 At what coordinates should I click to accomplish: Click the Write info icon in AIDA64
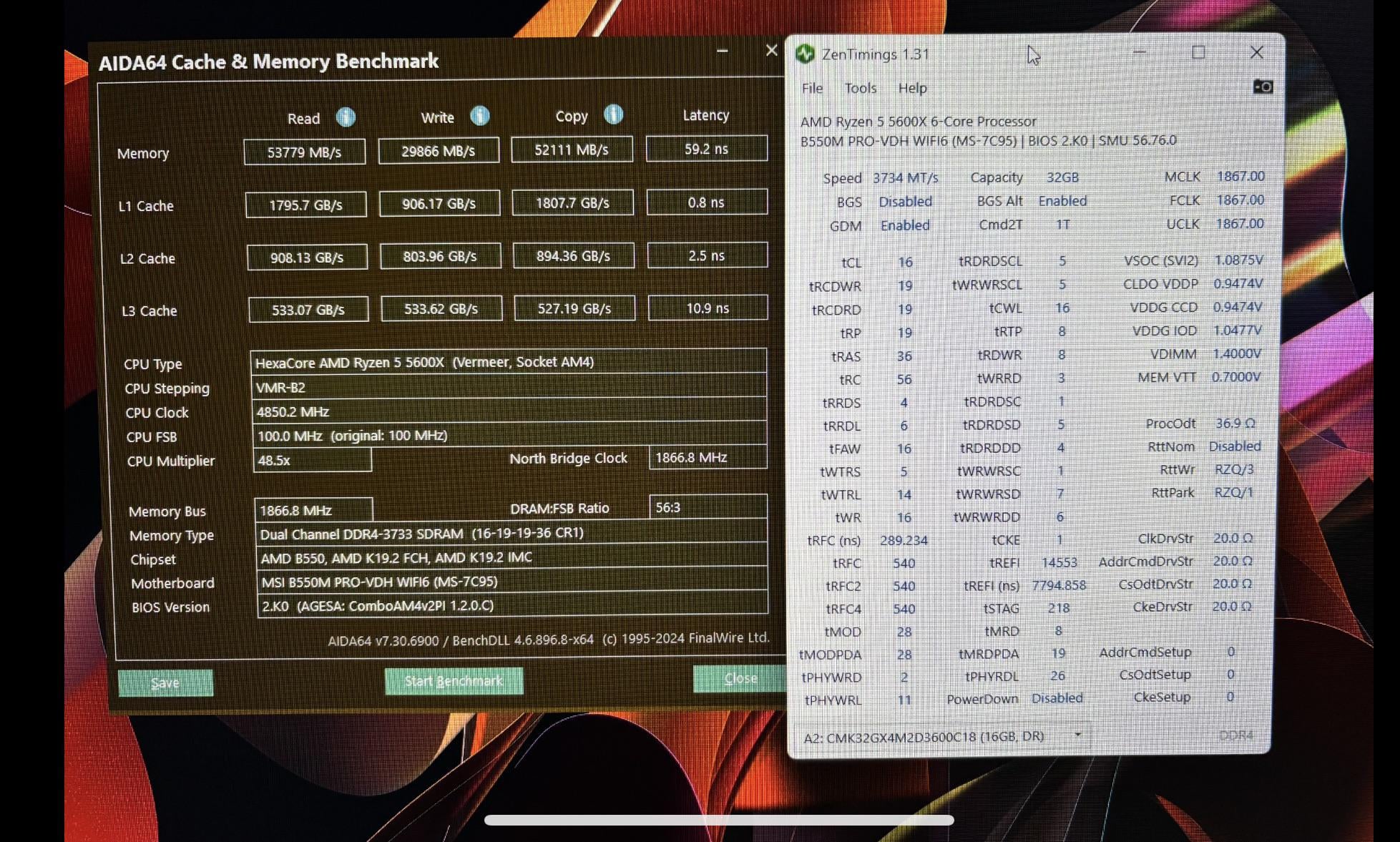click(x=480, y=116)
